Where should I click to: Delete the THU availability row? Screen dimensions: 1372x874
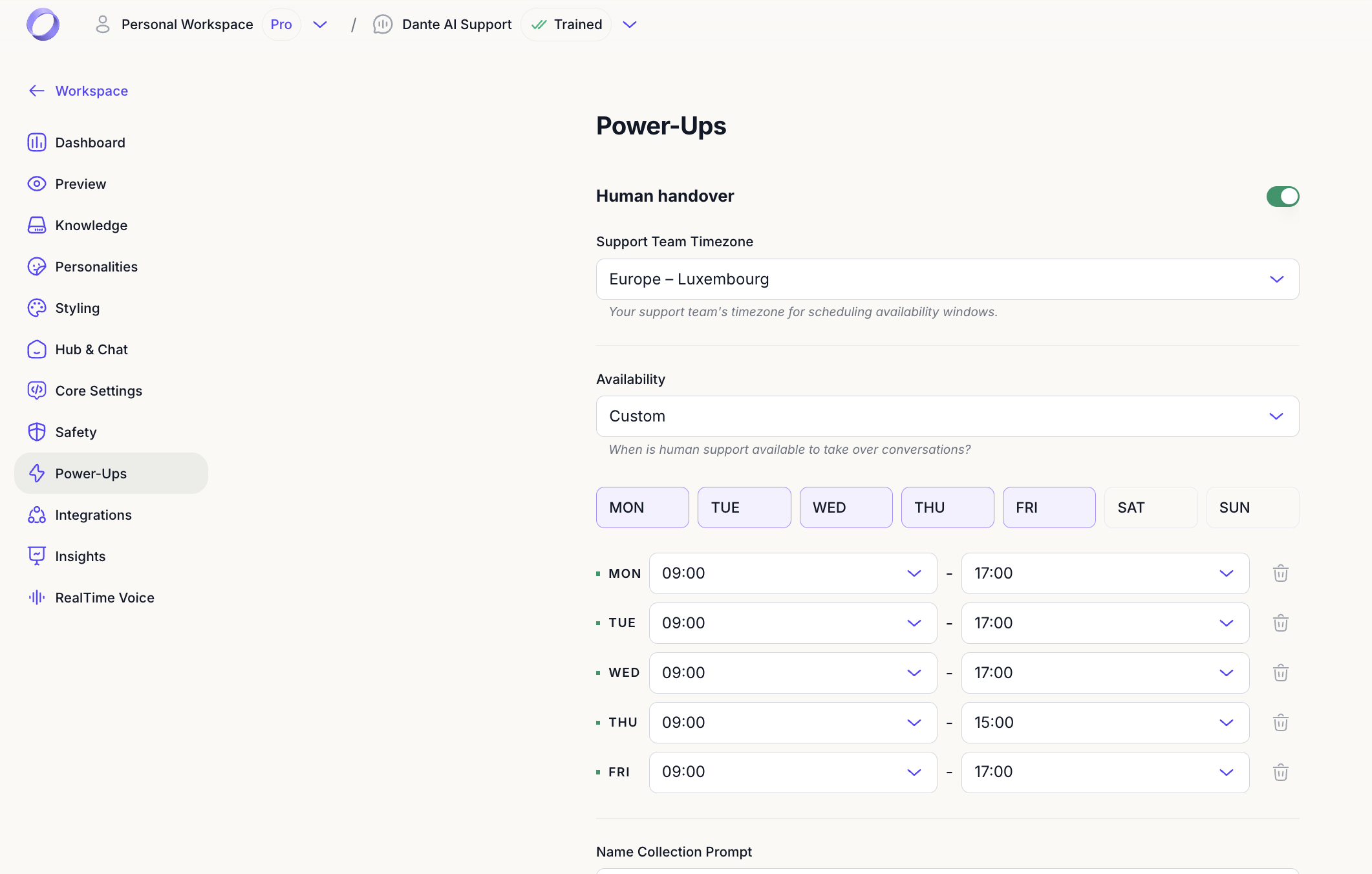[x=1281, y=723]
